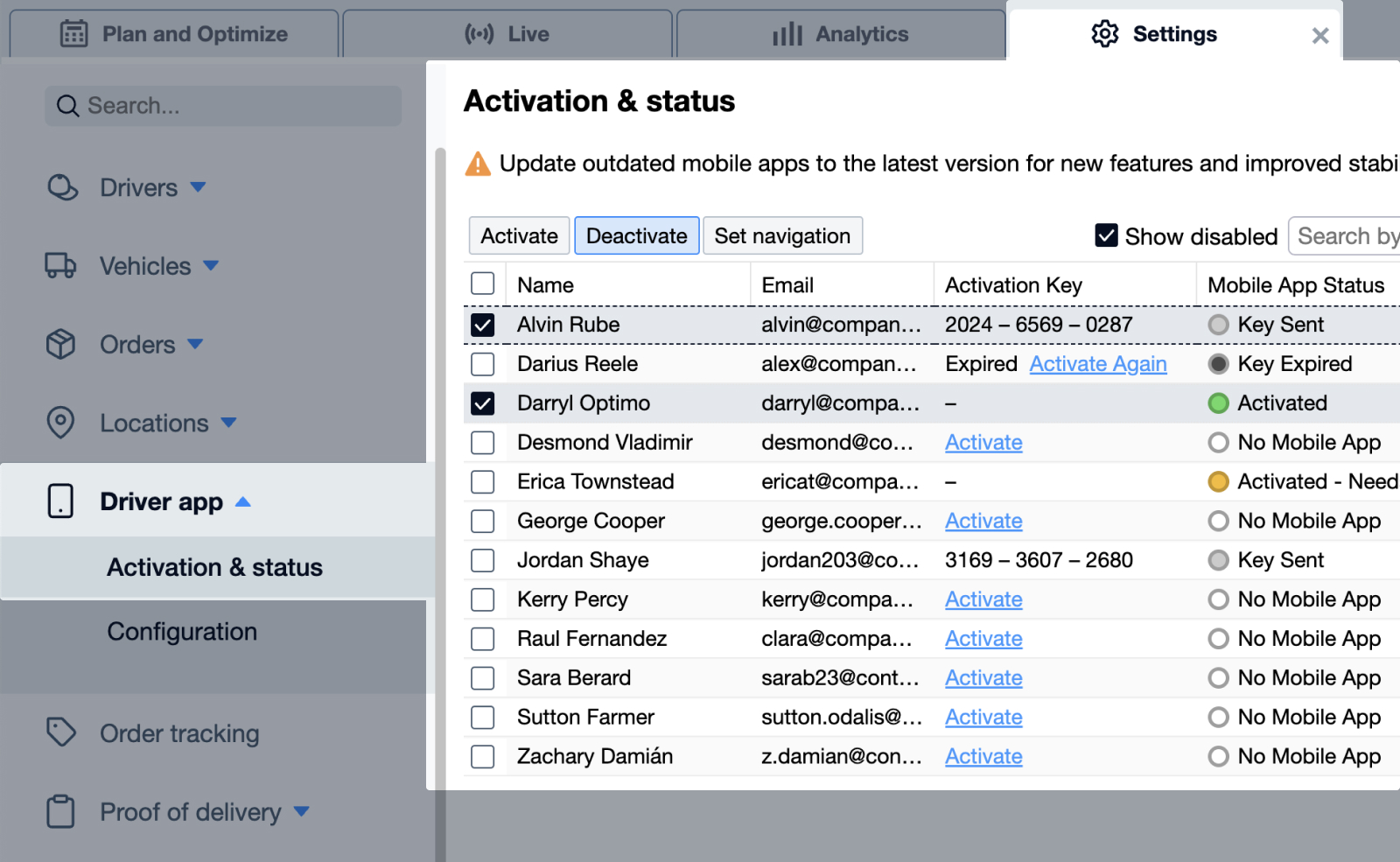Viewport: 1400px width, 862px height.
Task: Open the Activation & status submenu item
Action: pos(215,567)
